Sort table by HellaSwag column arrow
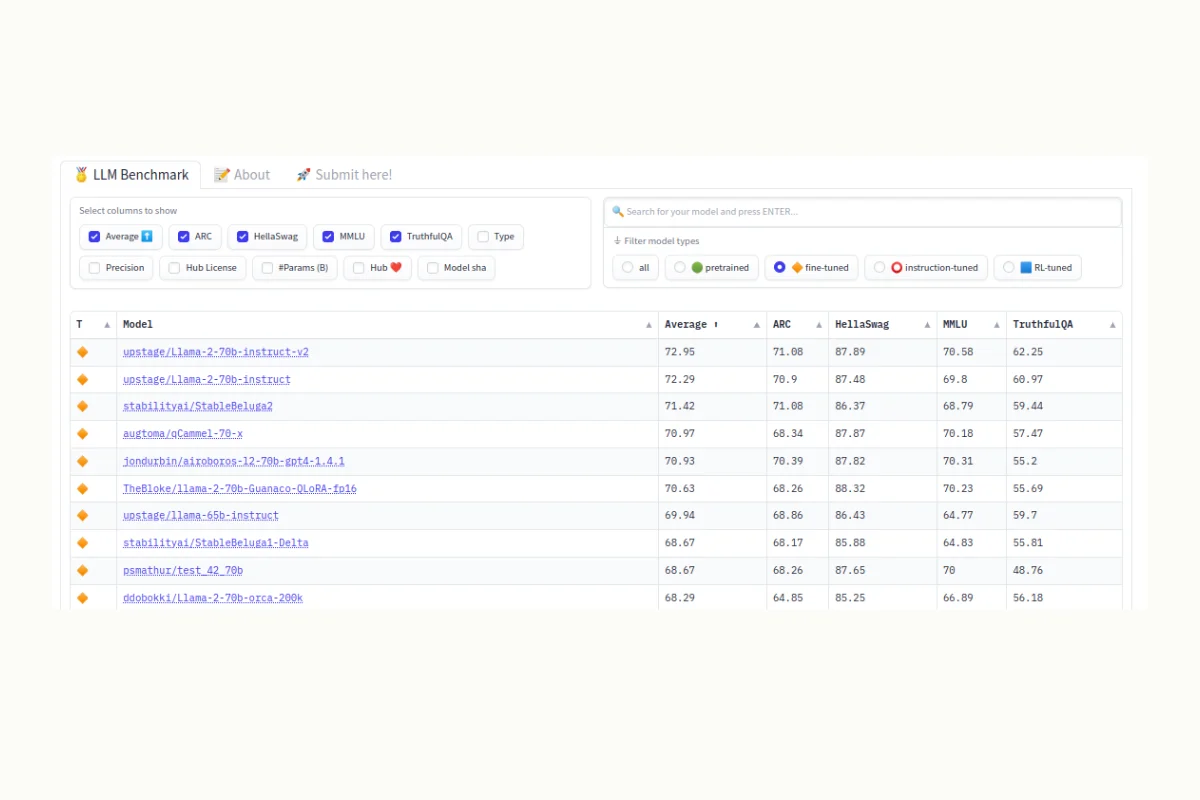This screenshot has width=1200, height=800. pos(927,325)
